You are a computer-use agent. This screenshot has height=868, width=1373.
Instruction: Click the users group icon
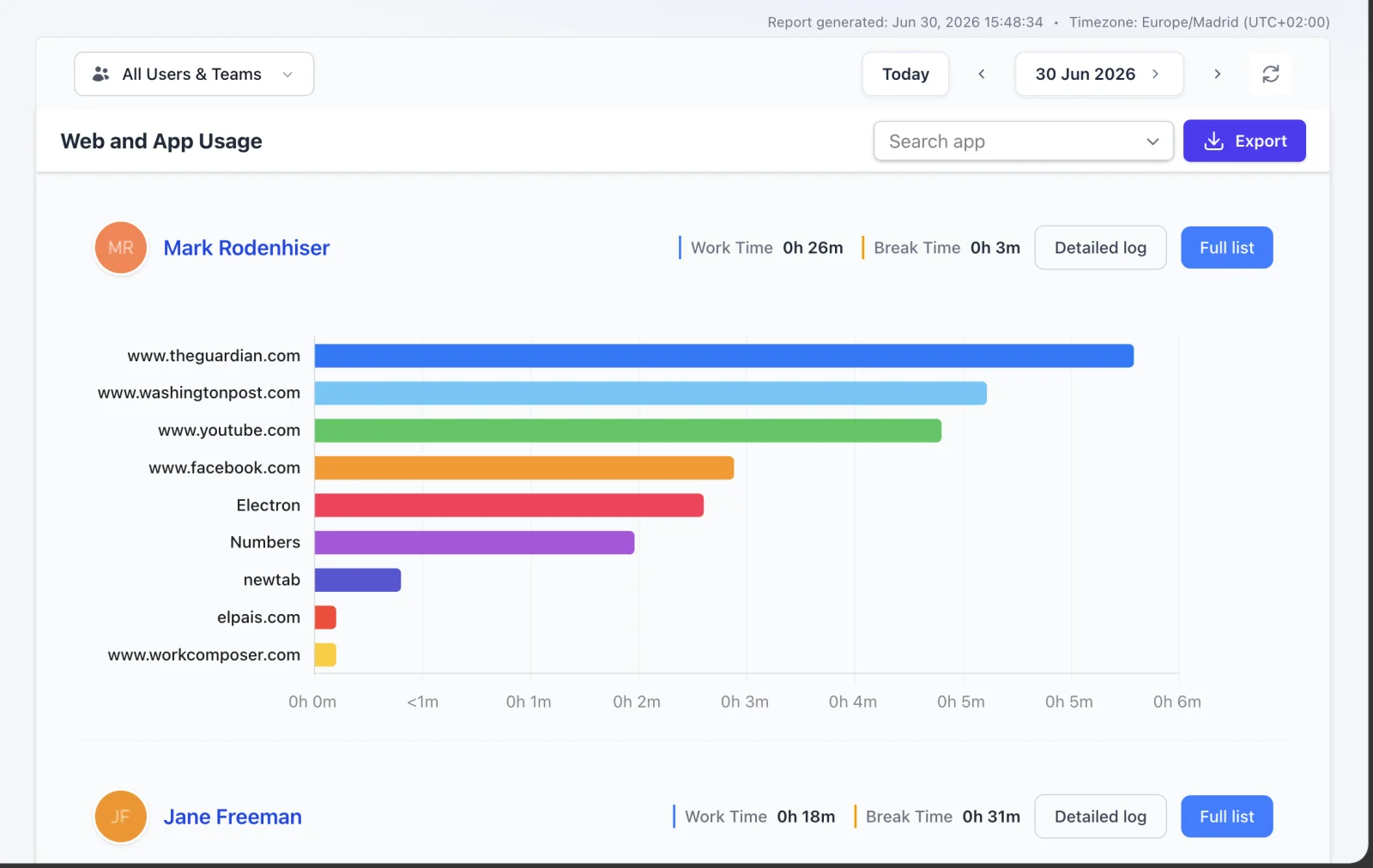(100, 74)
